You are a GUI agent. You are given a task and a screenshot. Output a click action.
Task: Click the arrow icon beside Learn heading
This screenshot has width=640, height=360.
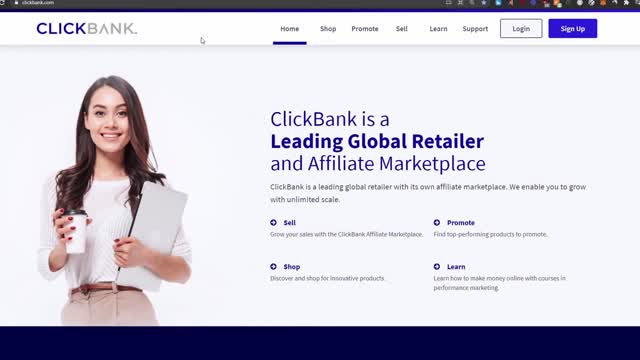[x=437, y=267]
